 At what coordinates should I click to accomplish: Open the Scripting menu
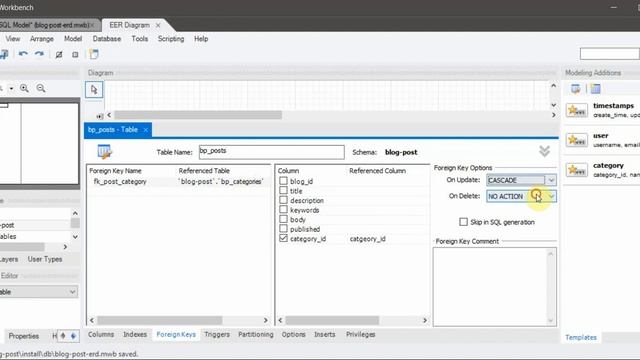coord(171,39)
